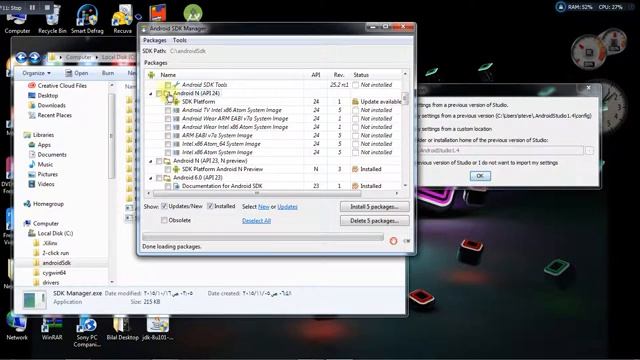The width and height of the screenshot is (640, 360).
Task: Click the Updates selection link
Action: [287, 207]
